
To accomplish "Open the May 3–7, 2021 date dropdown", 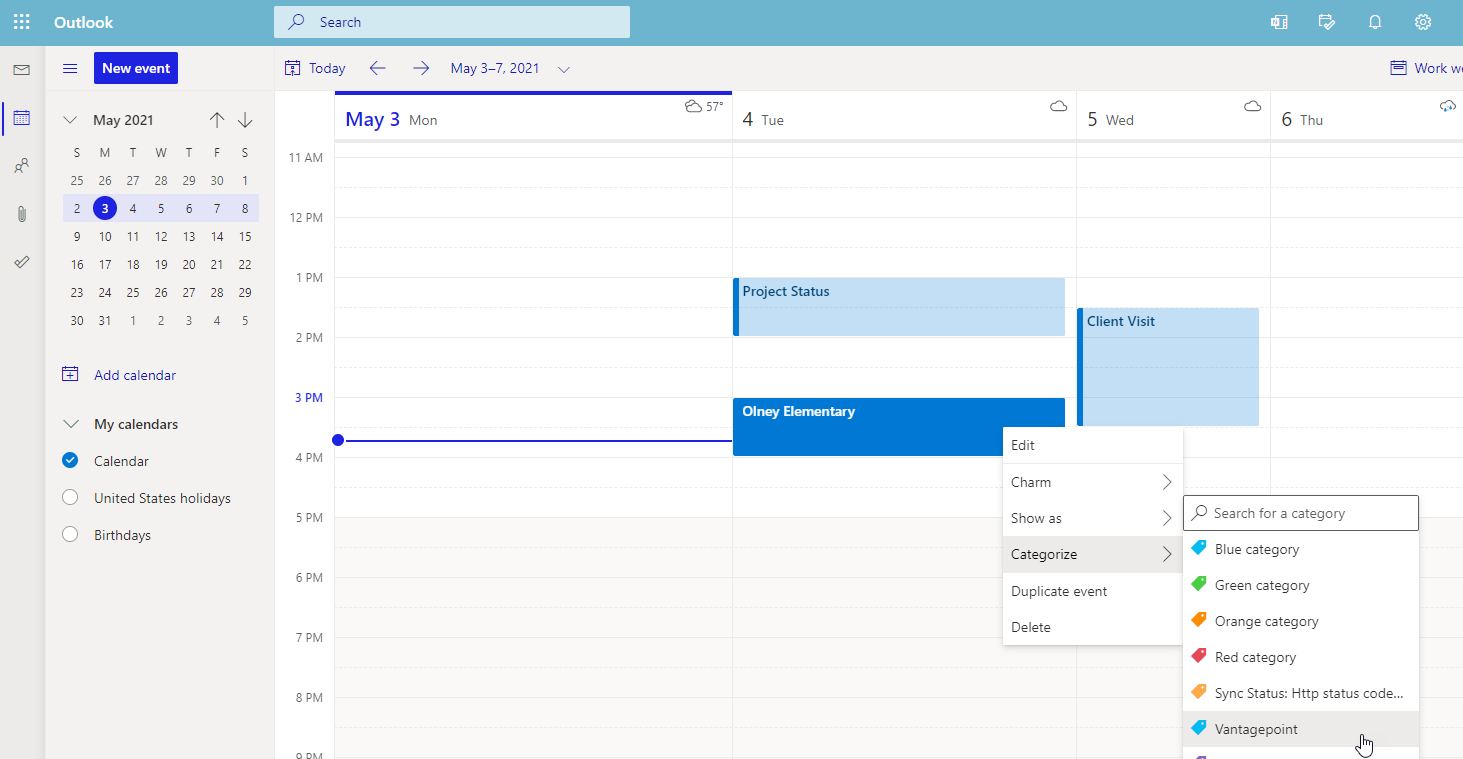I will click(564, 69).
